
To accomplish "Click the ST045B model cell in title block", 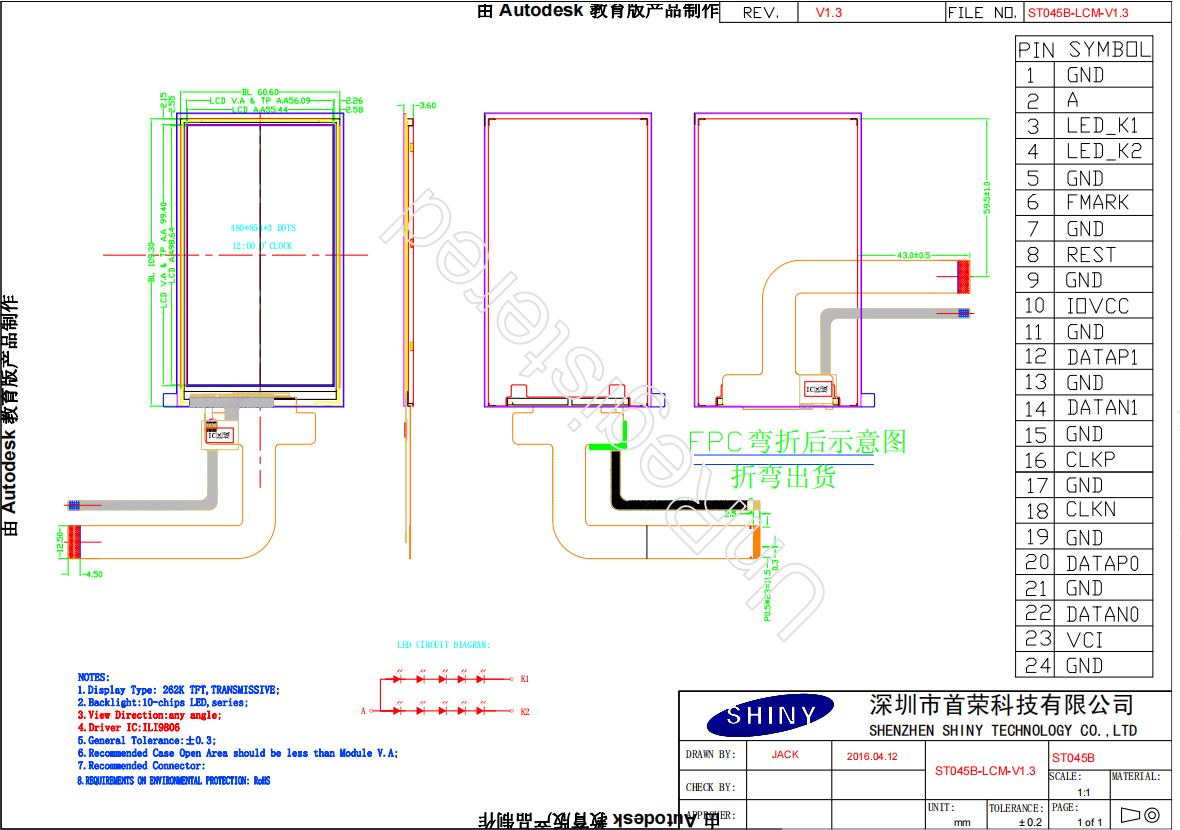I will point(1073,759).
